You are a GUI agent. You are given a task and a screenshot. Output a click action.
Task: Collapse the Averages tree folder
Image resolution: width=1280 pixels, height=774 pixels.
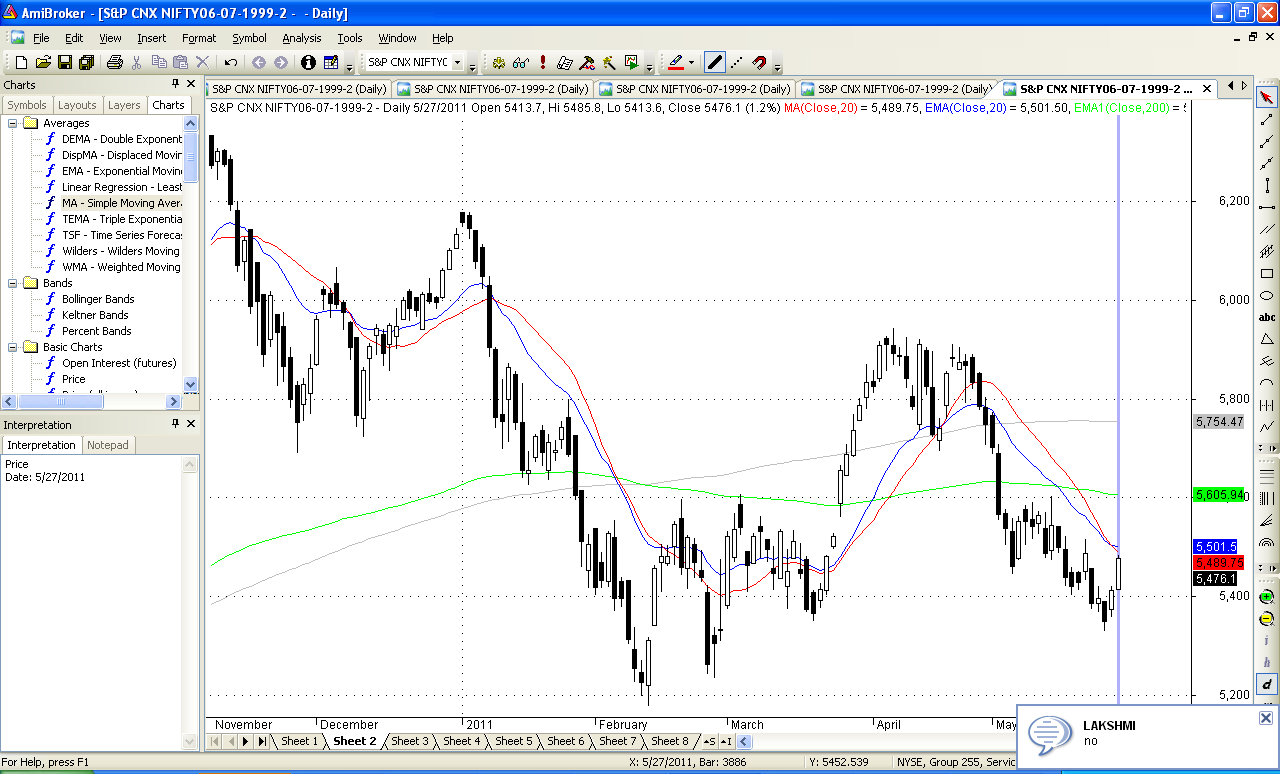click(13, 123)
